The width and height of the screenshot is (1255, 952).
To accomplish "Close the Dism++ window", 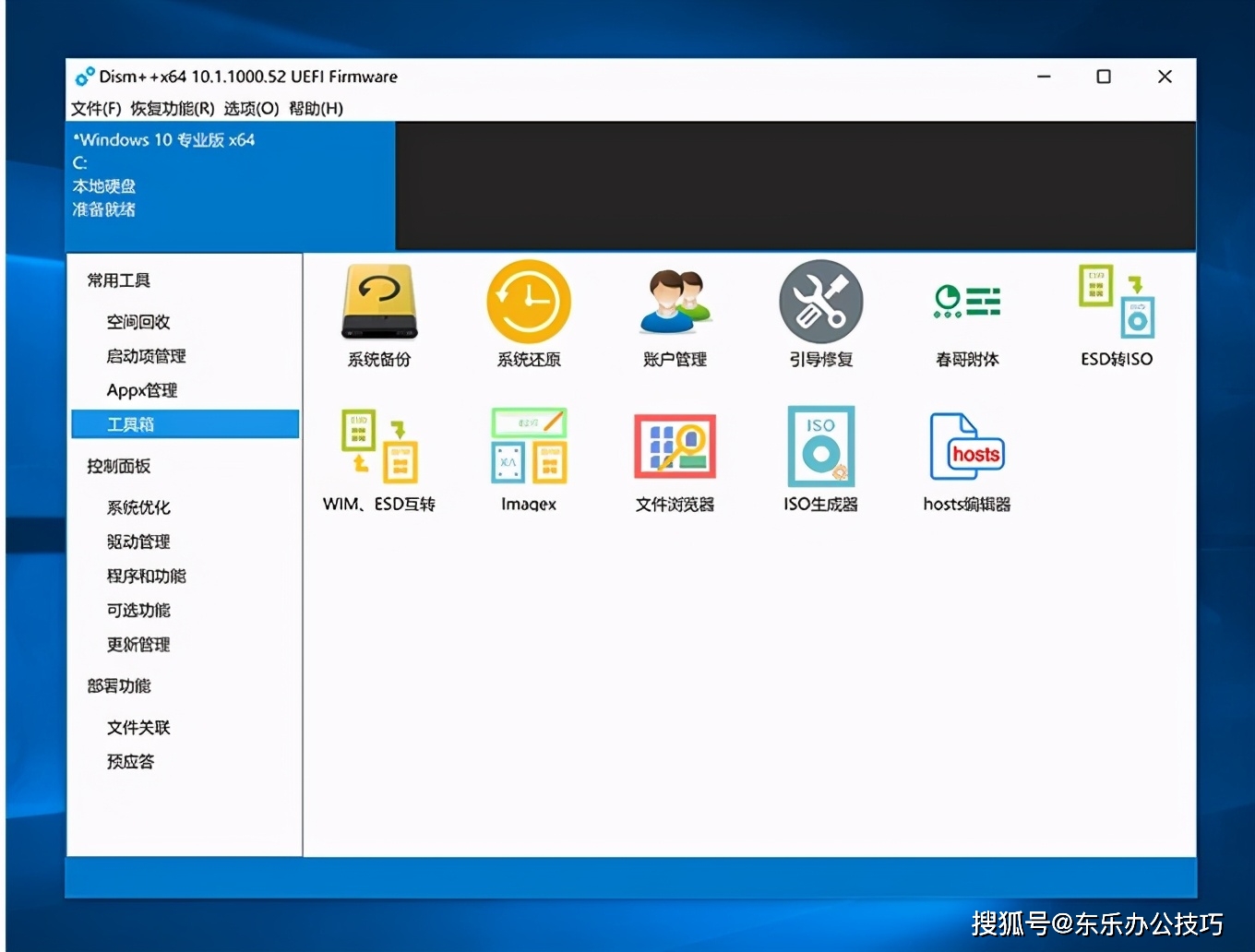I will (x=1165, y=77).
